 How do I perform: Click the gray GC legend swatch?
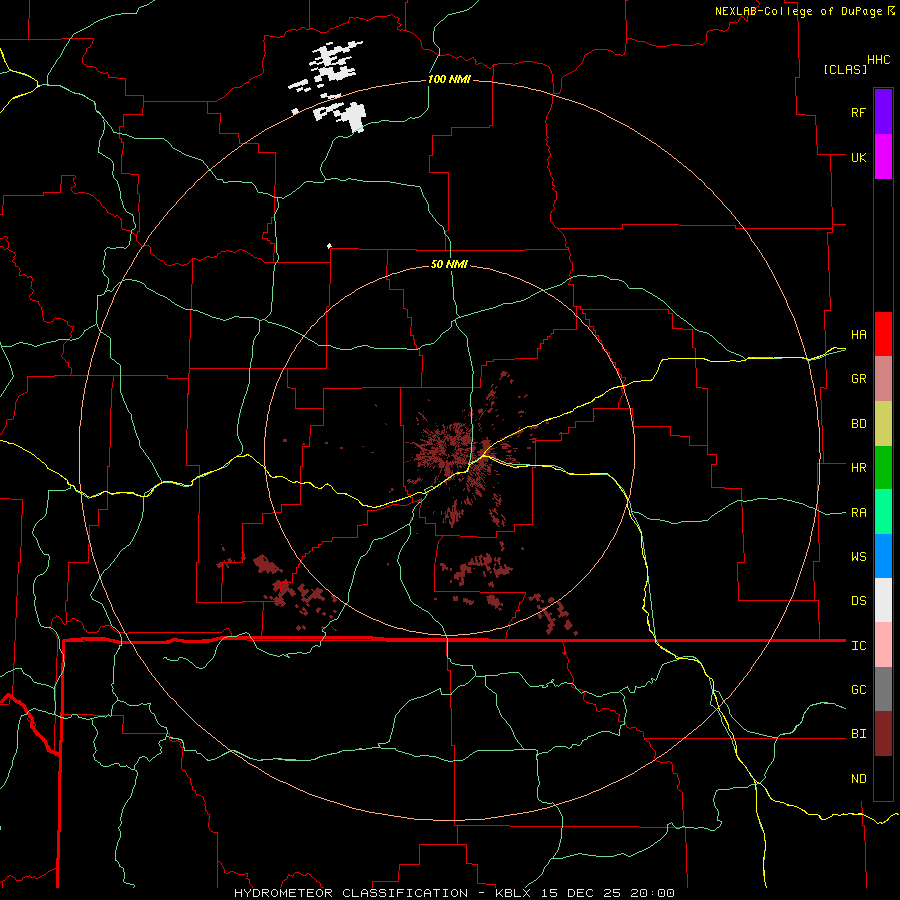883,689
